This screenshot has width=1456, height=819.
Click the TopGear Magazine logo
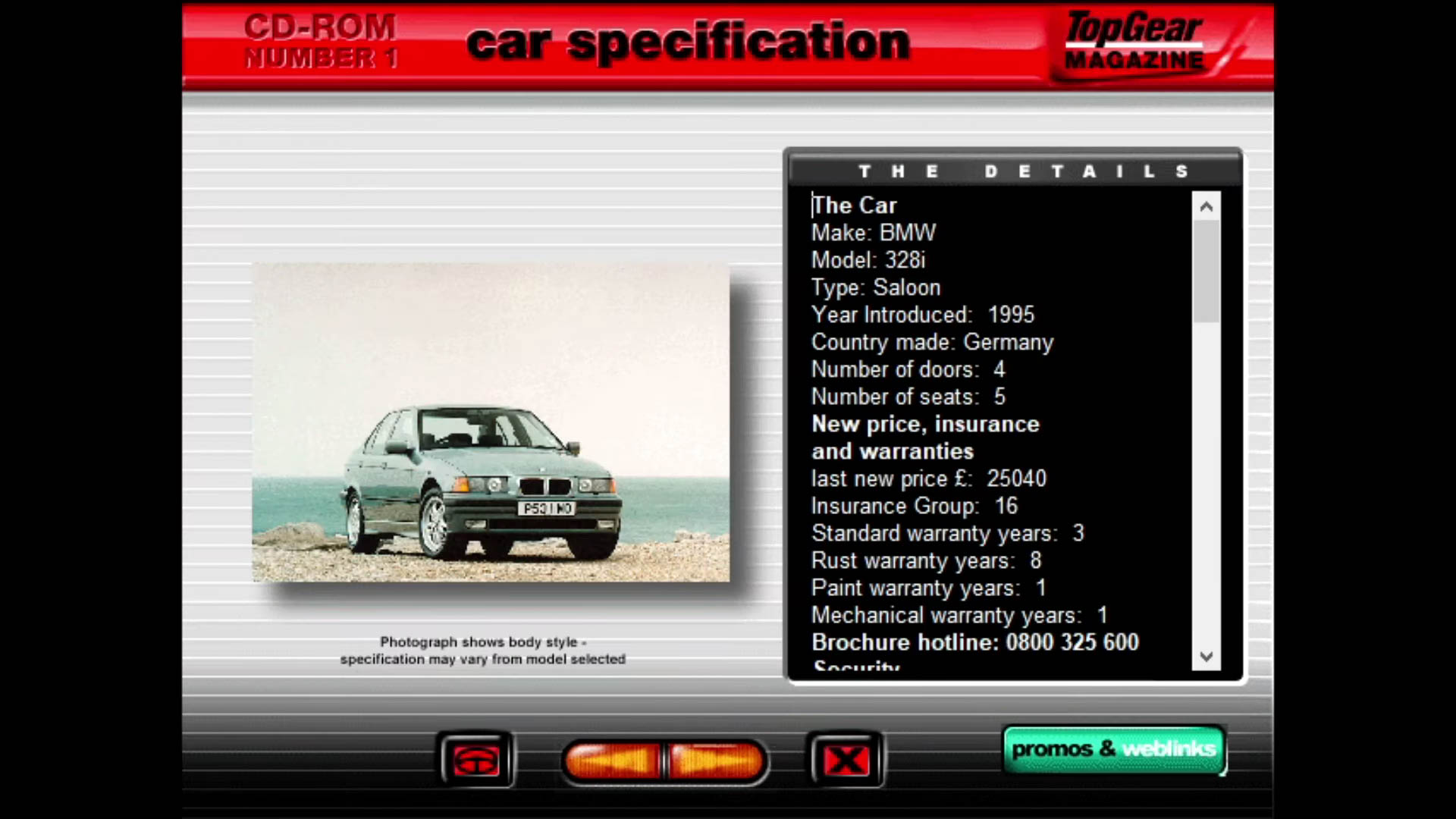click(1134, 42)
